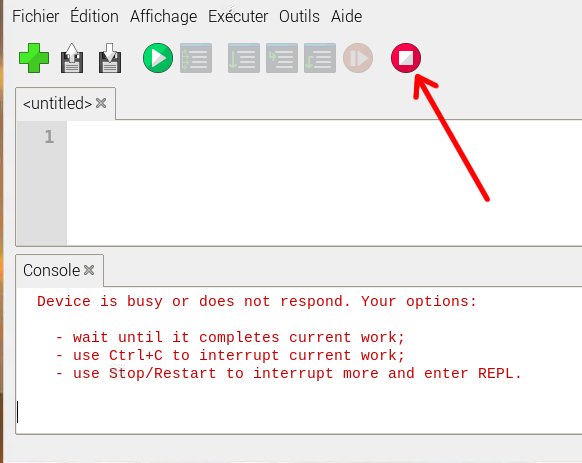Save the file using the floppy download icon
Image resolution: width=582 pixels, height=463 pixels.
(110, 58)
